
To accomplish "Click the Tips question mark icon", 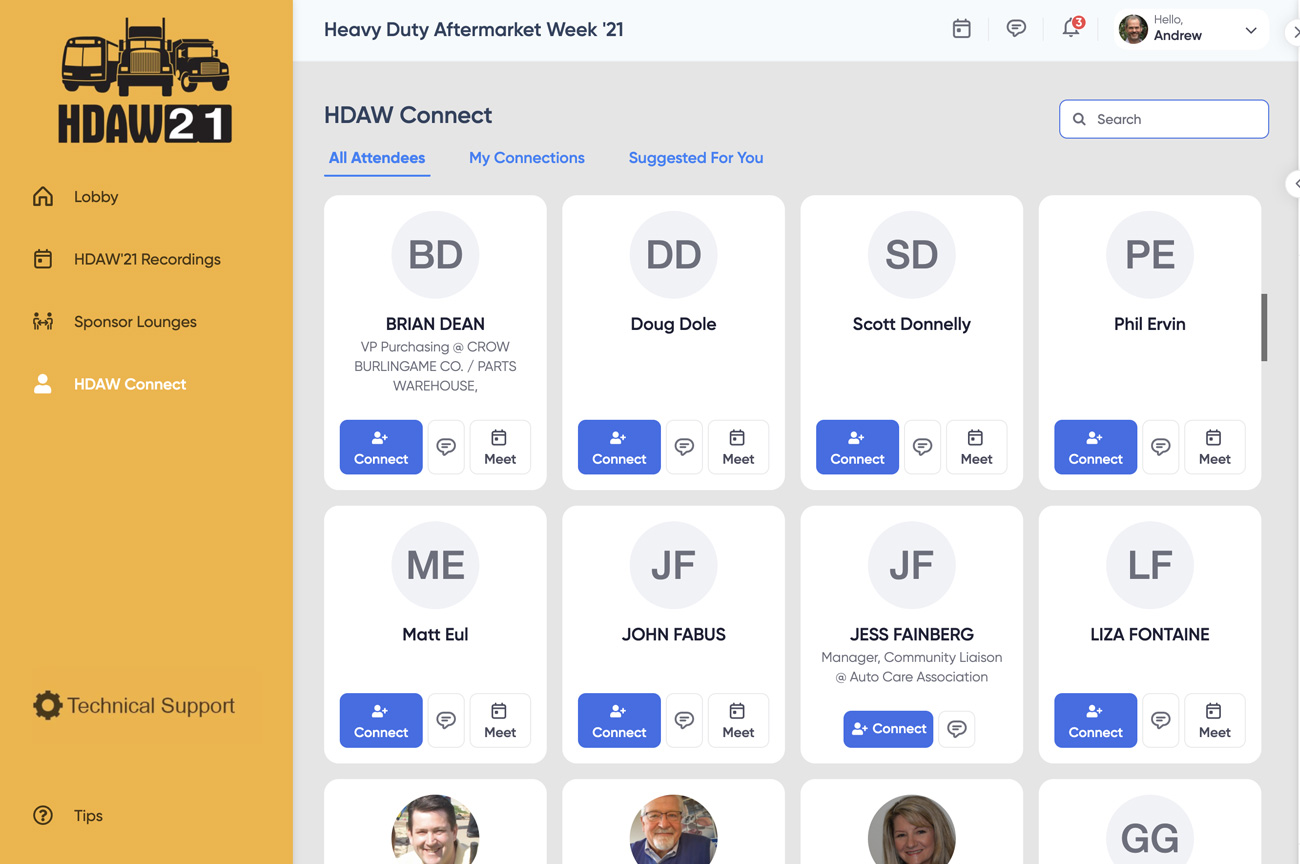I will pyautogui.click(x=43, y=815).
